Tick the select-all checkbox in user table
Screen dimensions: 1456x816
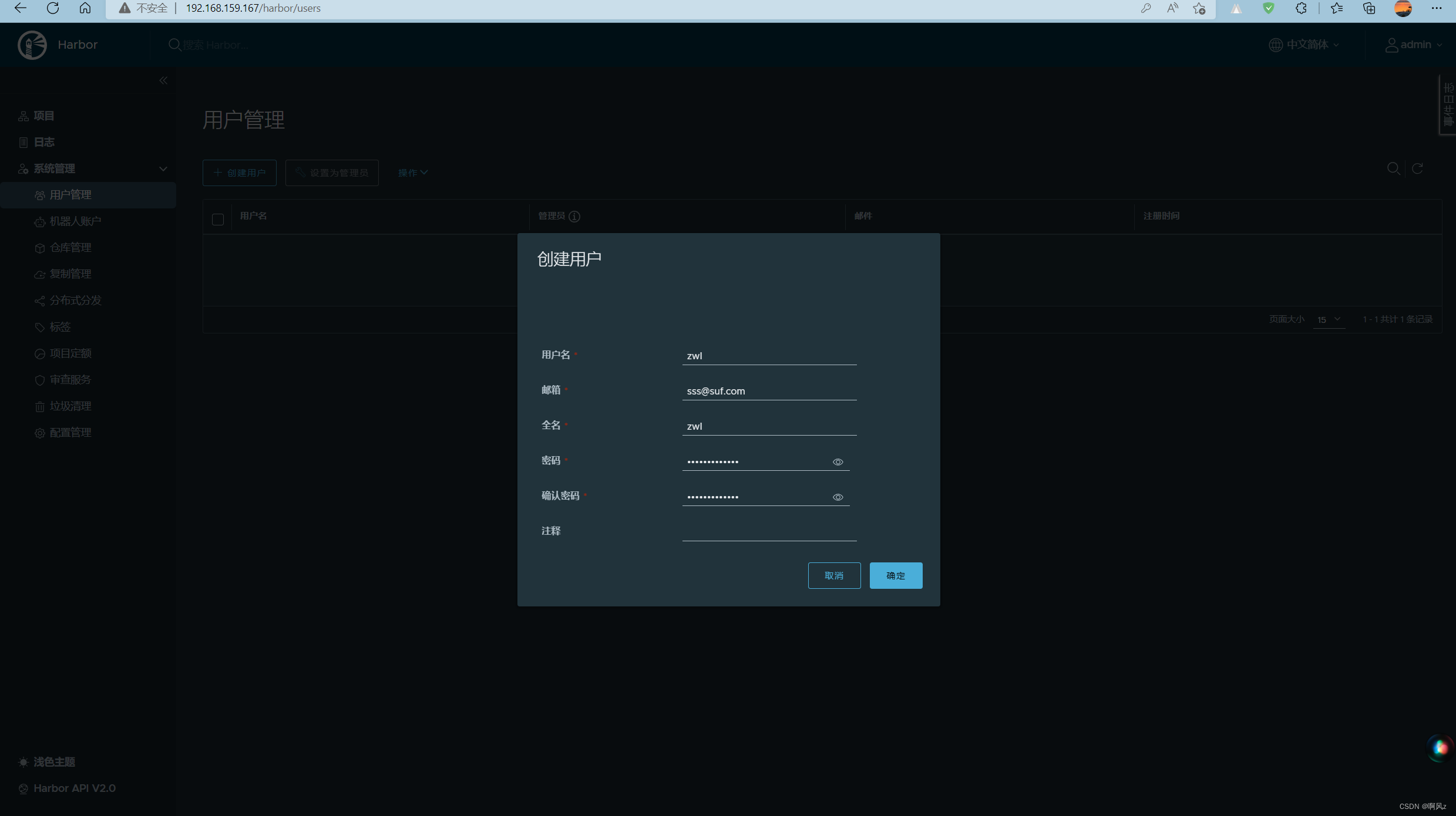(x=218, y=219)
